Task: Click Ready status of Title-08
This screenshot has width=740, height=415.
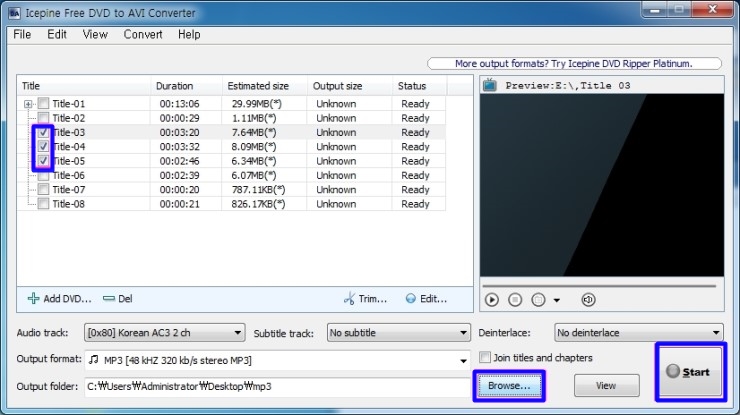Action: pos(415,204)
